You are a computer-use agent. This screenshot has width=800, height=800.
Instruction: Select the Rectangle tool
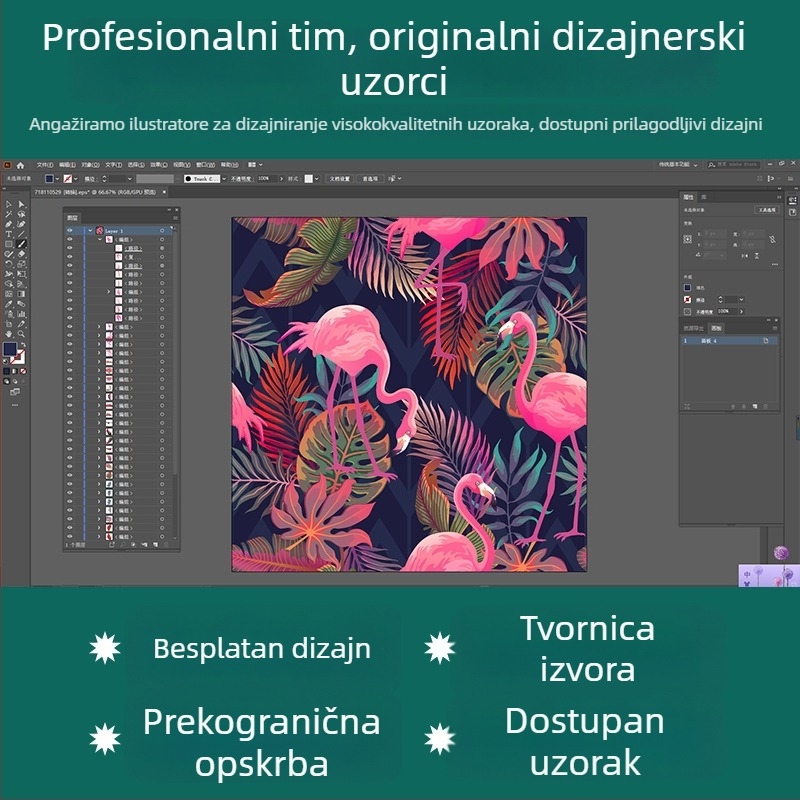point(8,244)
